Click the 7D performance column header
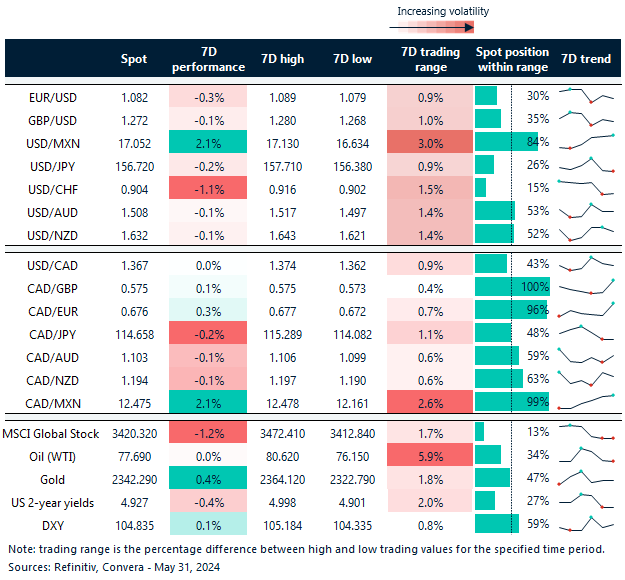 coord(208,59)
